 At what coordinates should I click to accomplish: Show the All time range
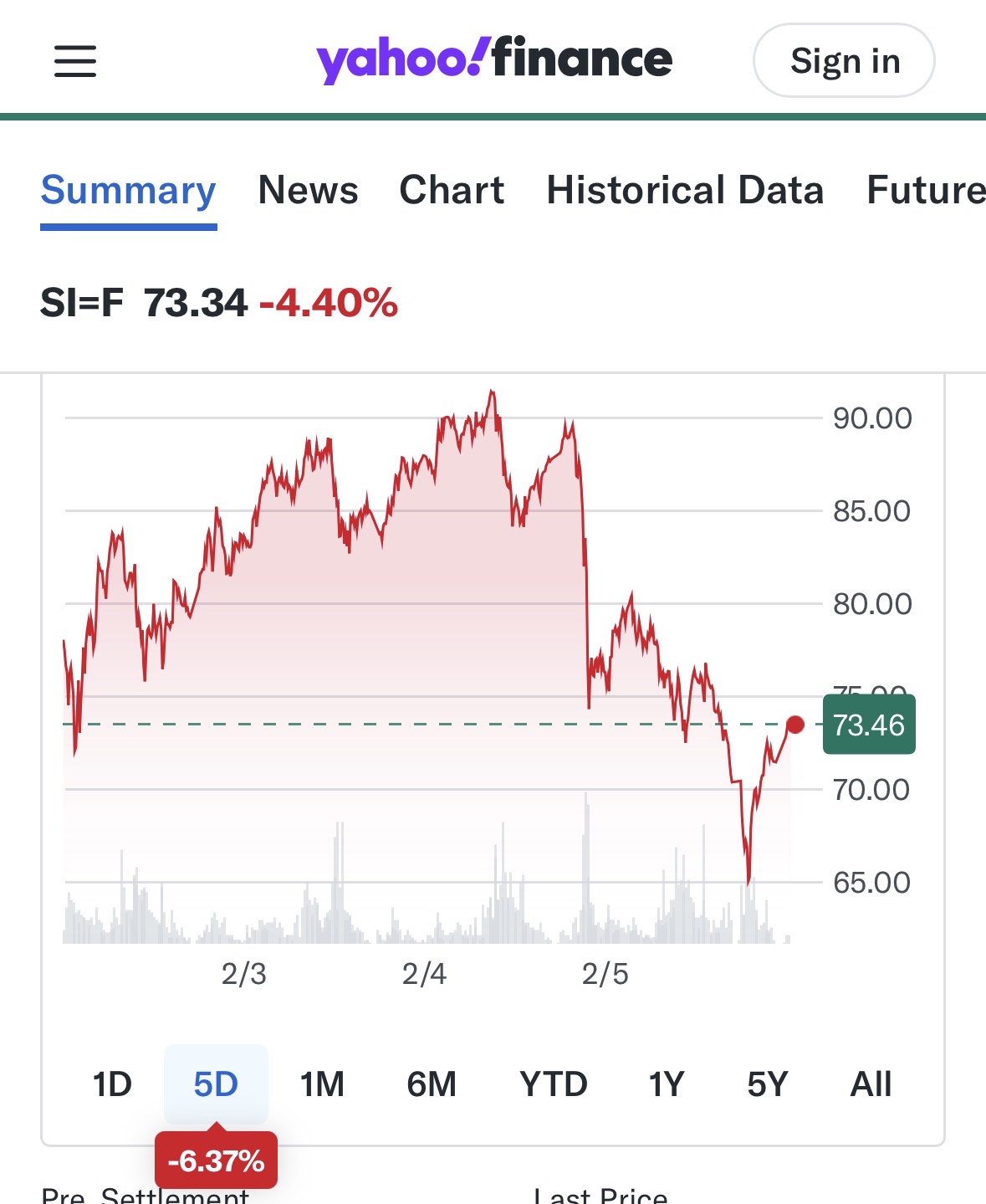pos(871,1084)
